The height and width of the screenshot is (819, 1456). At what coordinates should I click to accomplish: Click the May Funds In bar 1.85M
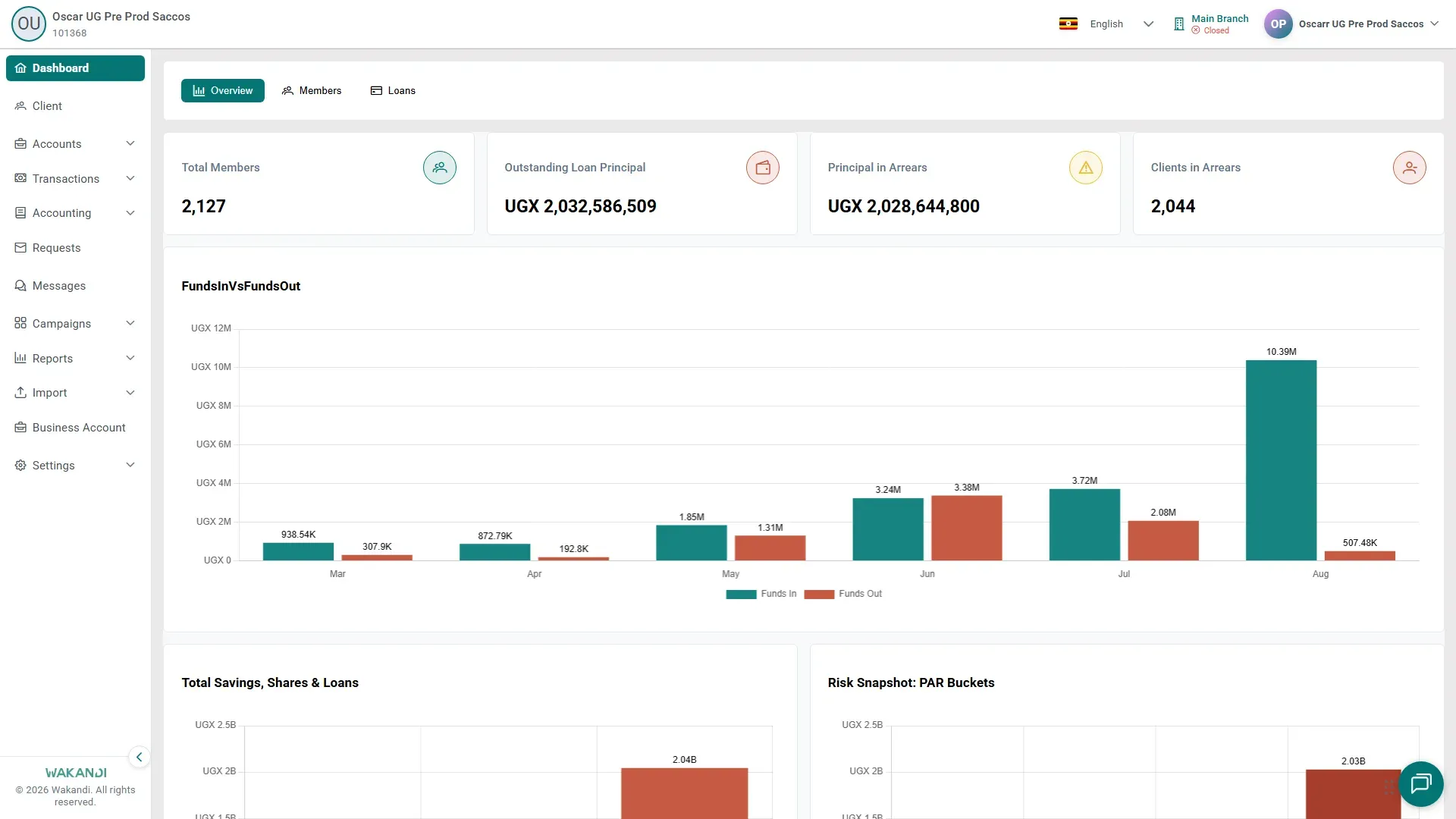[x=692, y=543]
